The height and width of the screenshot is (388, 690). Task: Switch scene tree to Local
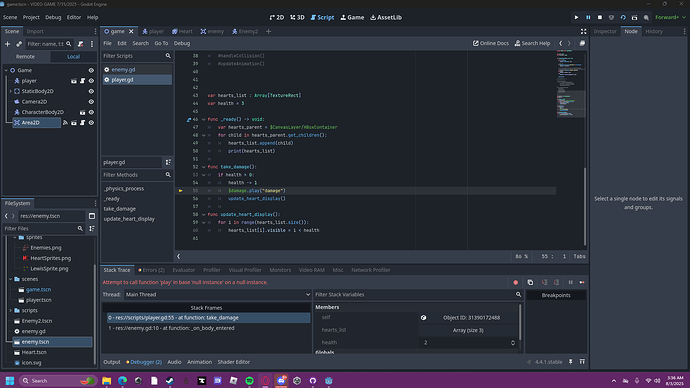click(x=73, y=57)
